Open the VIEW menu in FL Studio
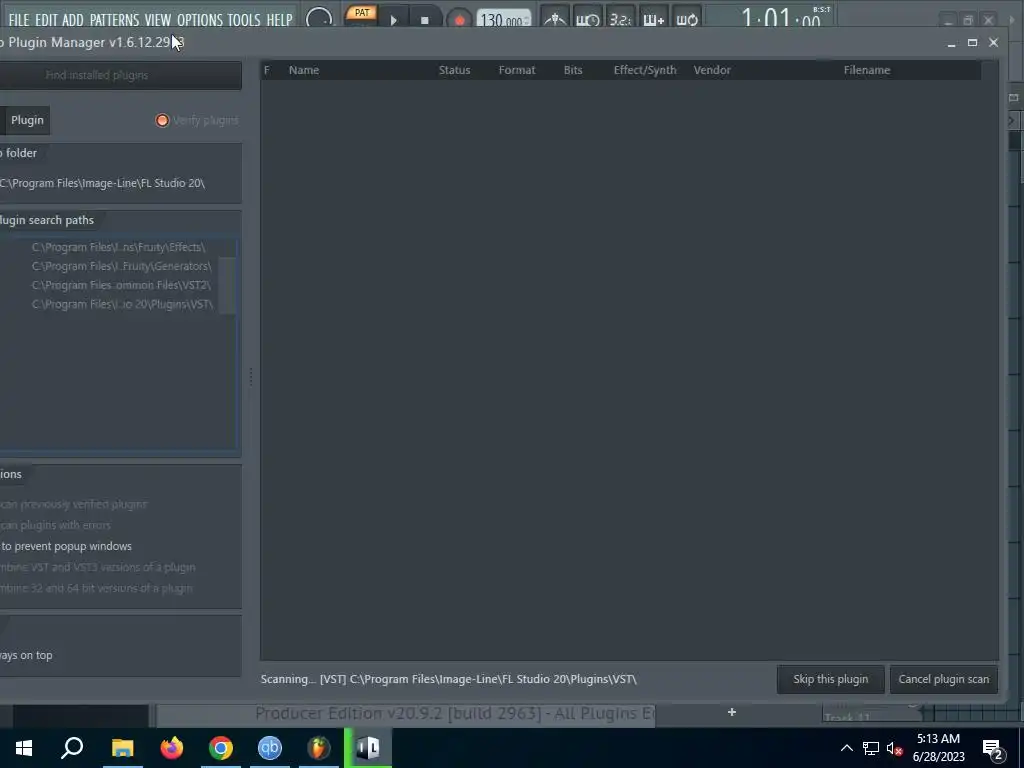Image resolution: width=1024 pixels, height=768 pixels. coord(157,20)
